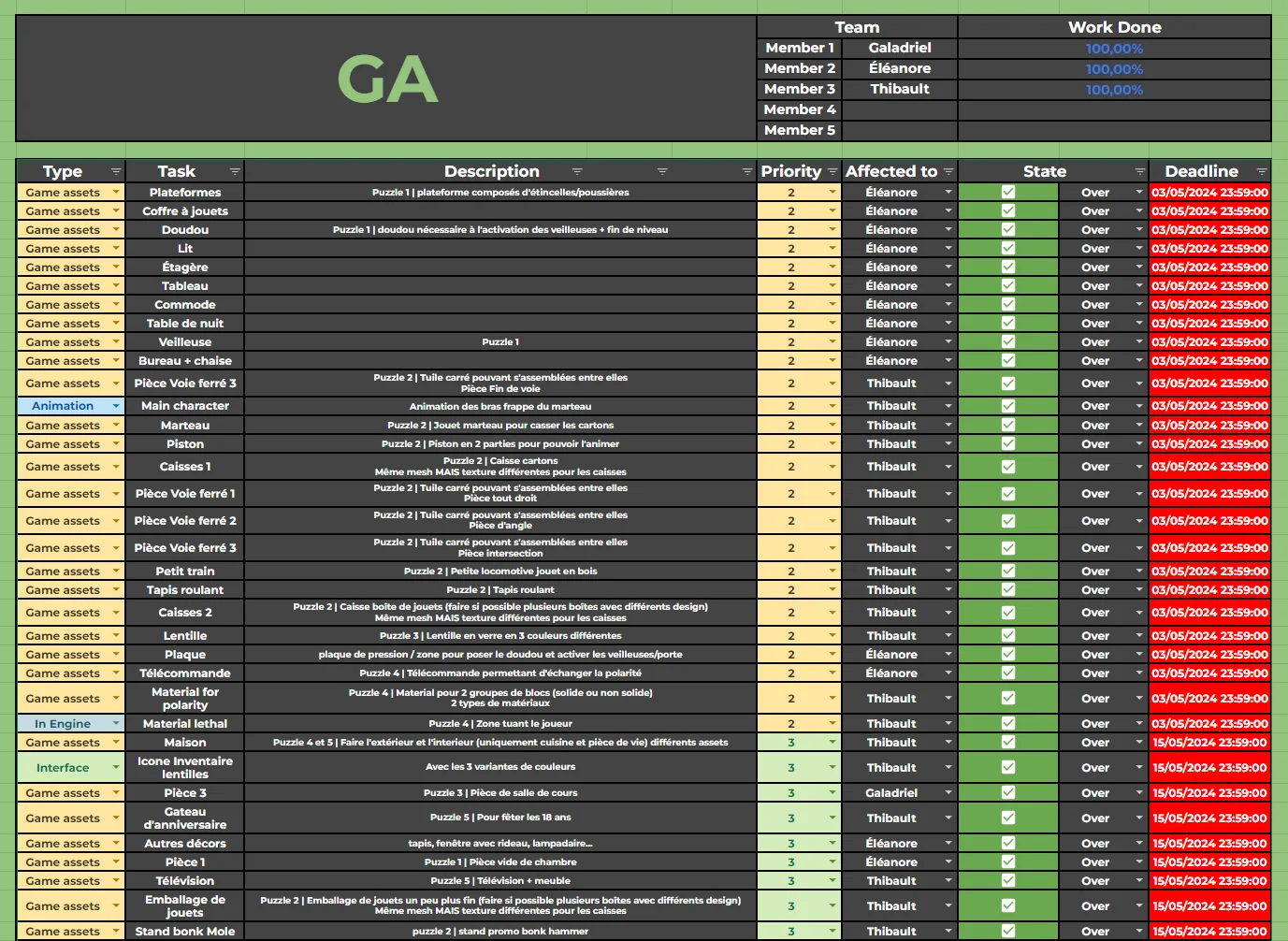Select the description 'Puzzle 4 | Zone tuant le joueur'
This screenshot has width=1288, height=941.
(x=500, y=723)
